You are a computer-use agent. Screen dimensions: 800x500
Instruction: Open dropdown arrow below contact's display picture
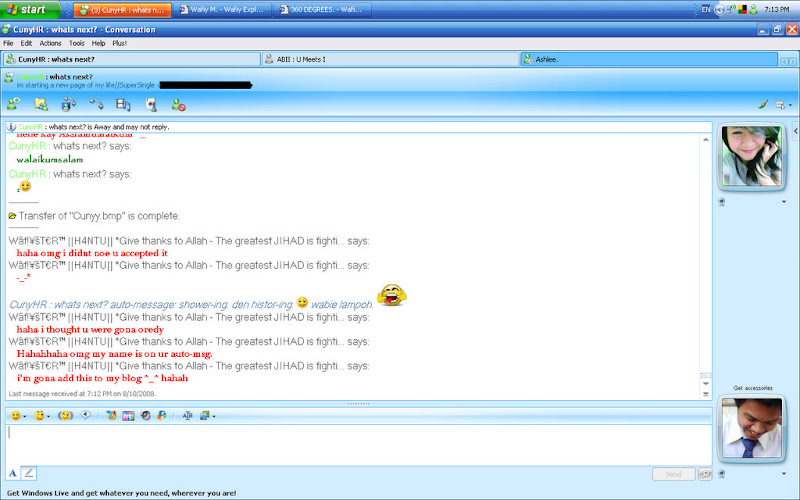coord(784,202)
